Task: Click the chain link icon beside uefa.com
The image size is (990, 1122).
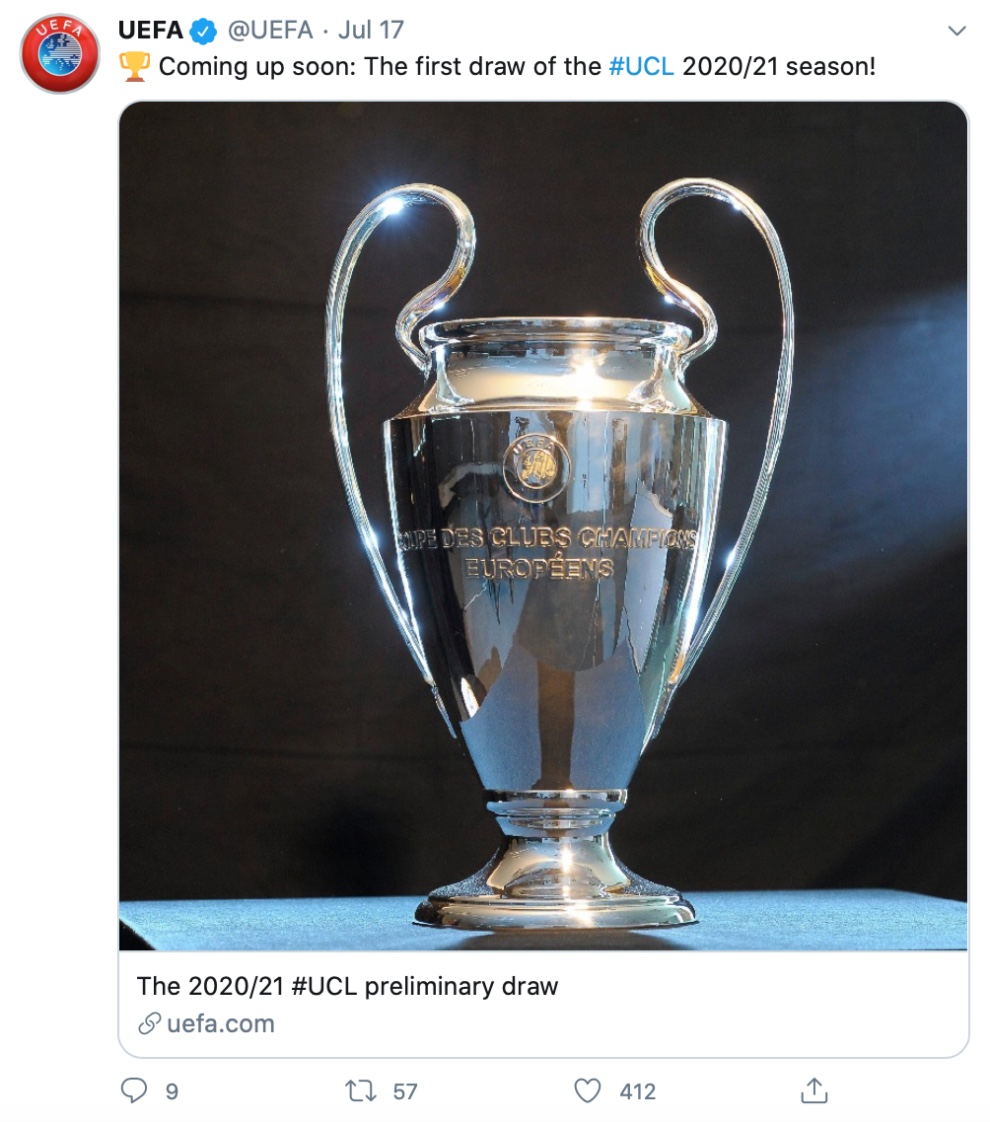Action: click(x=149, y=1024)
